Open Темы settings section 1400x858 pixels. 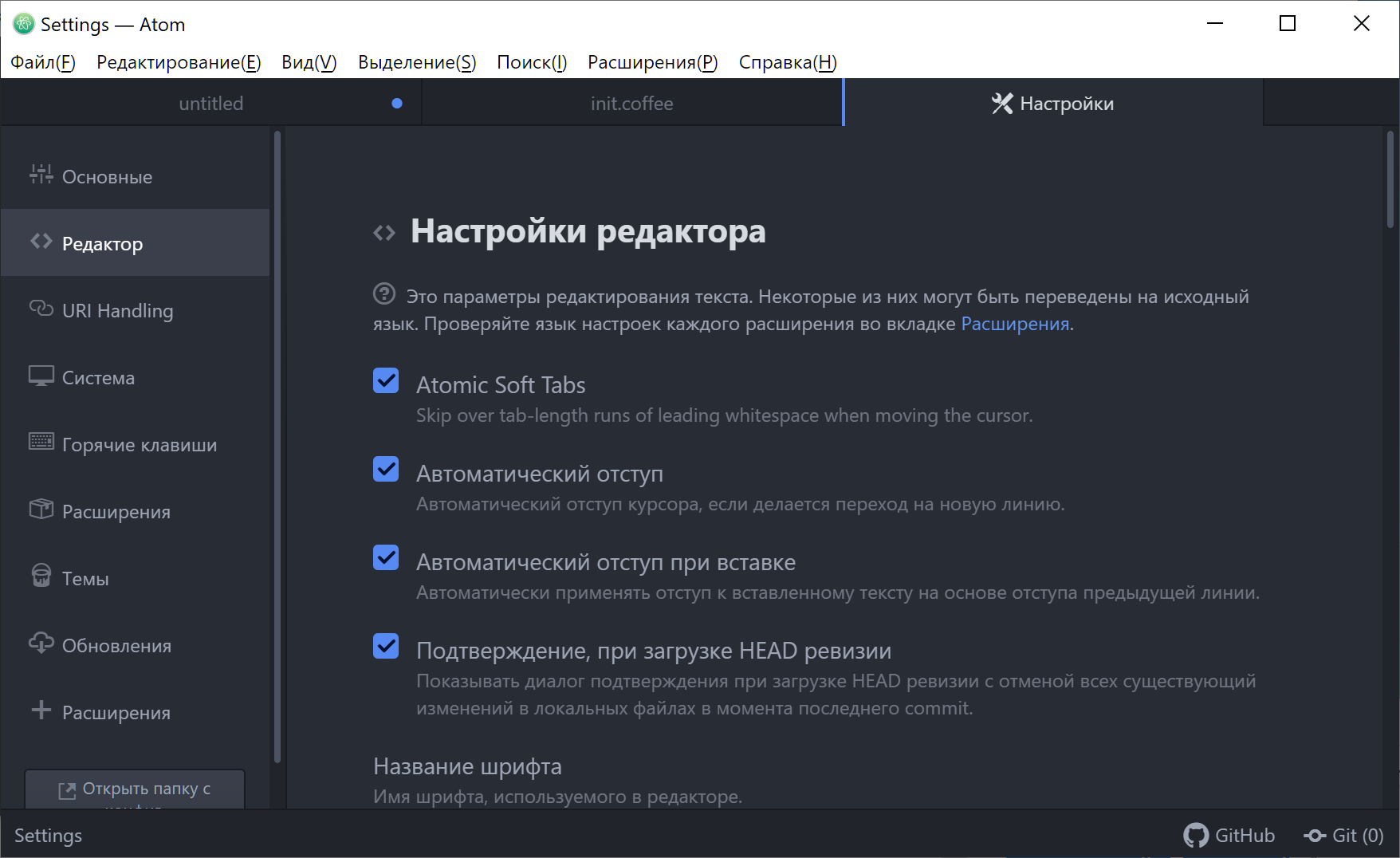(136, 578)
